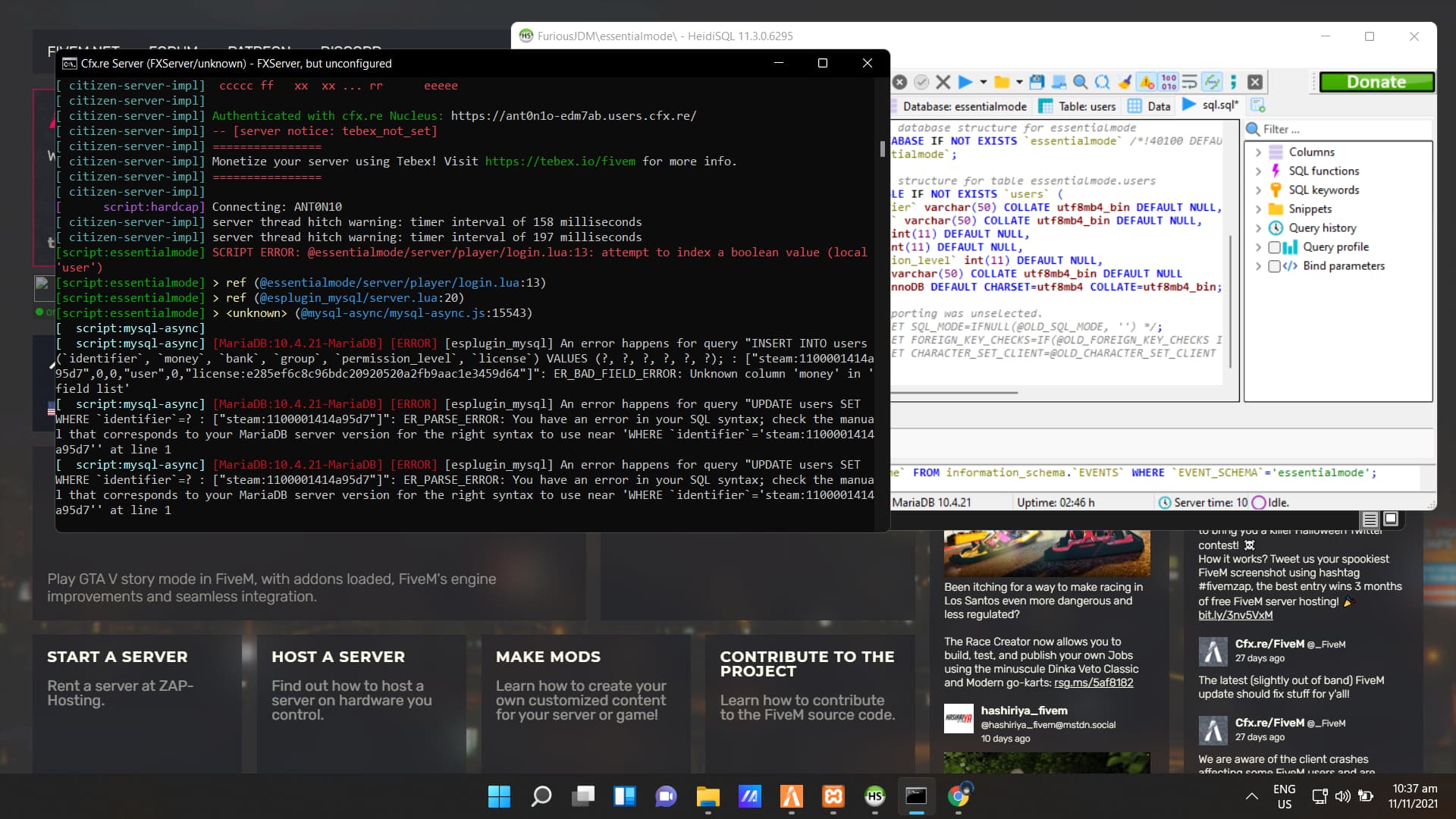Click the XAMPP icon on the taskbar
The height and width of the screenshot is (819, 1456).
[x=833, y=796]
